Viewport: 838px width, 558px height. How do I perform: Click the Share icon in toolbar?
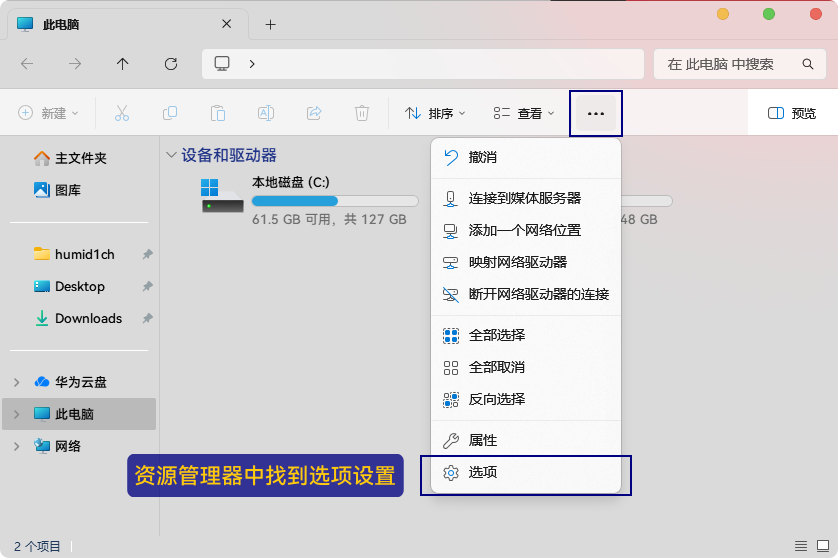point(314,113)
